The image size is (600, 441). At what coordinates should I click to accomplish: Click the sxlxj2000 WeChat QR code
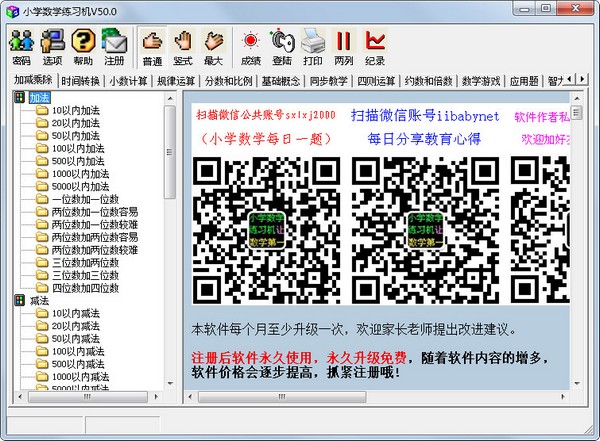coord(266,230)
